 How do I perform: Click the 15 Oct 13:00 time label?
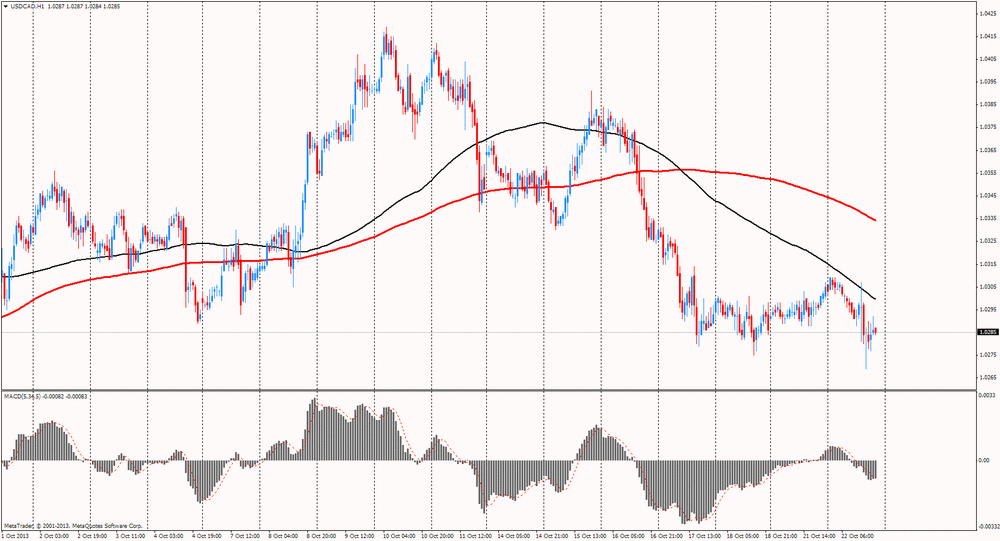pos(591,536)
